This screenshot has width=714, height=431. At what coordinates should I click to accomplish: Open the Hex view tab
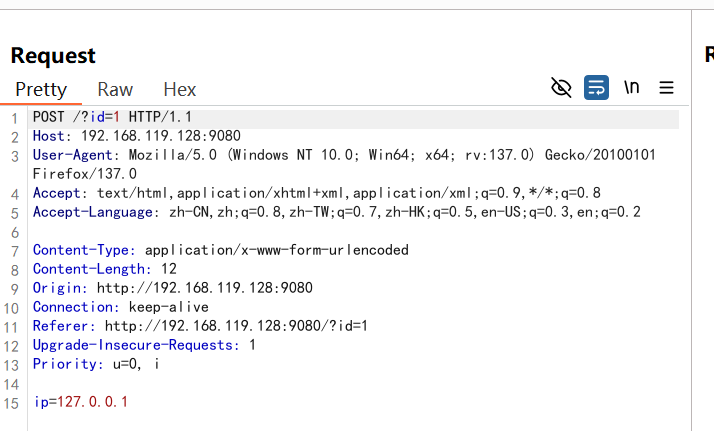click(180, 90)
